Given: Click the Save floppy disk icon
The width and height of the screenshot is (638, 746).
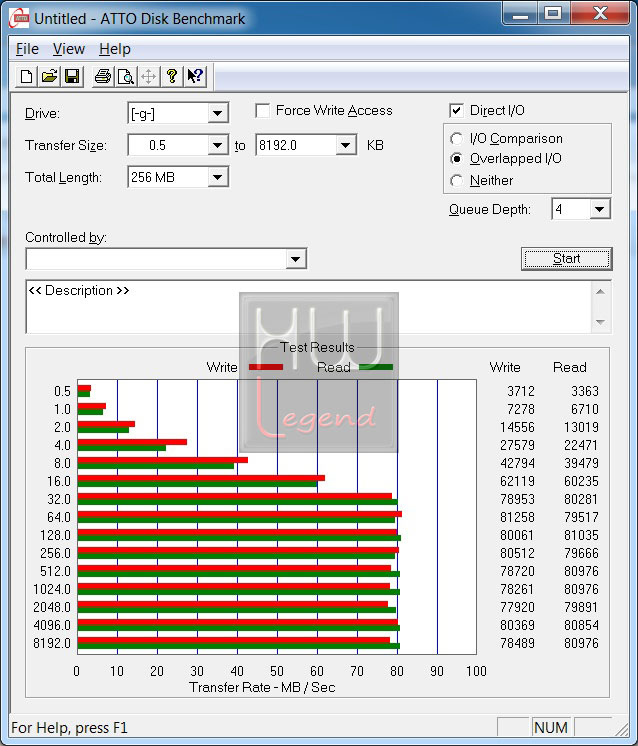Looking at the screenshot, I should 72,76.
